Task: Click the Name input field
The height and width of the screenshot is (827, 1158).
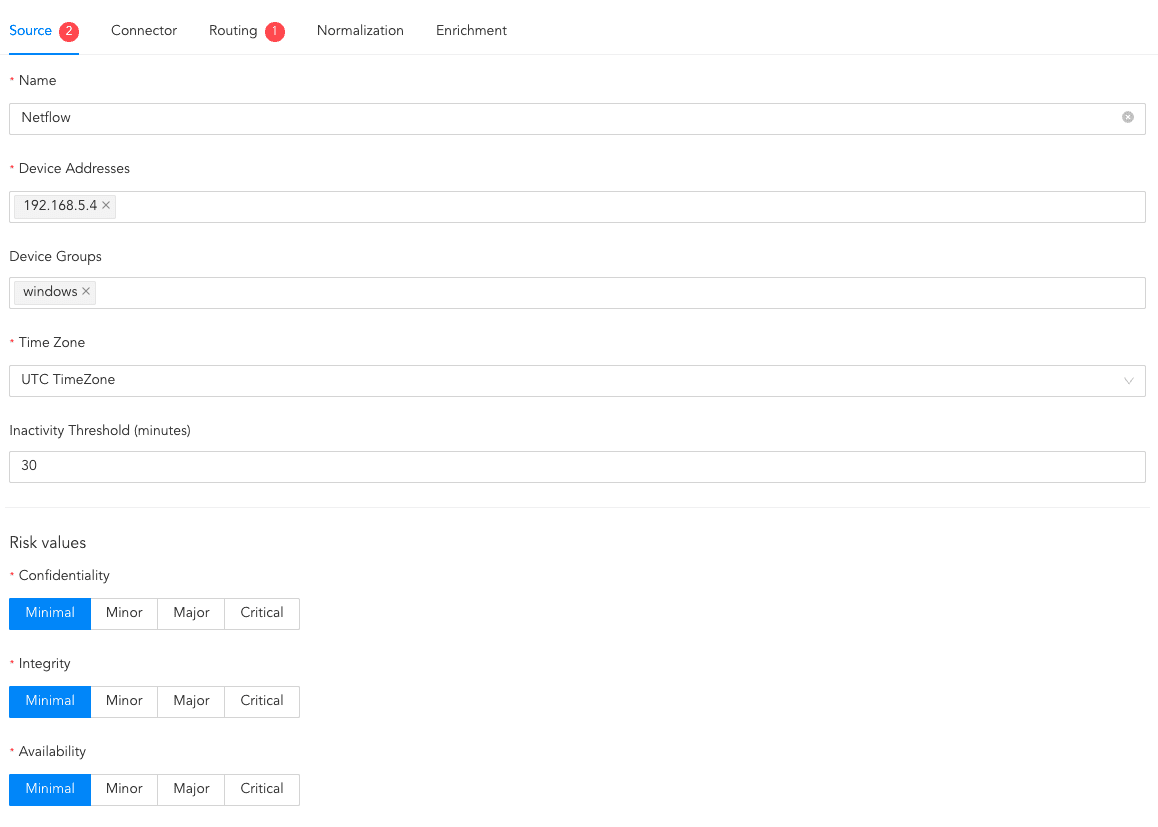Action: pos(560,118)
